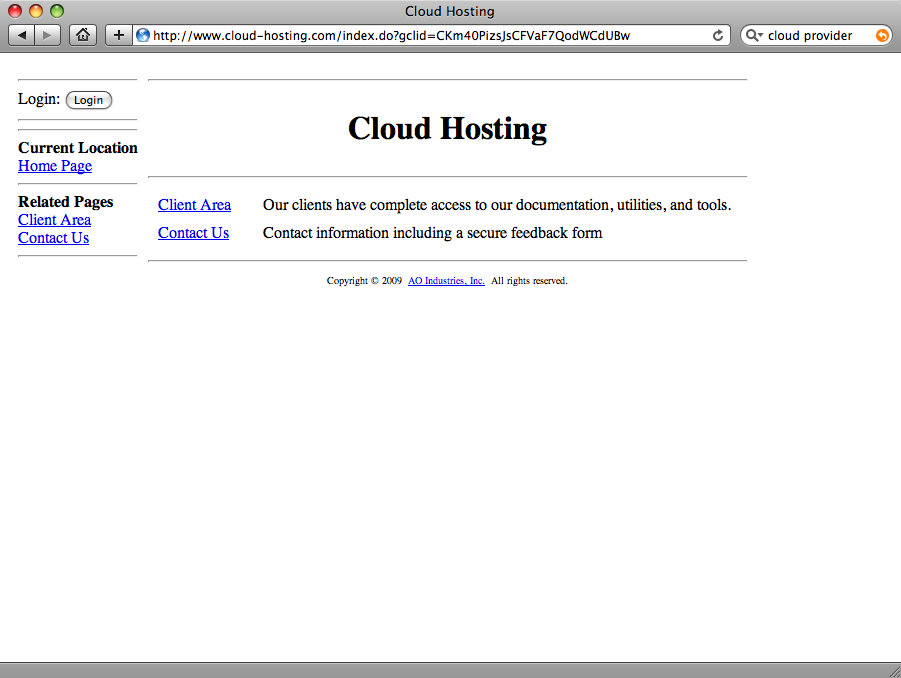Open the browser Home page icon
This screenshot has height=678, width=901.
pyautogui.click(x=82, y=35)
